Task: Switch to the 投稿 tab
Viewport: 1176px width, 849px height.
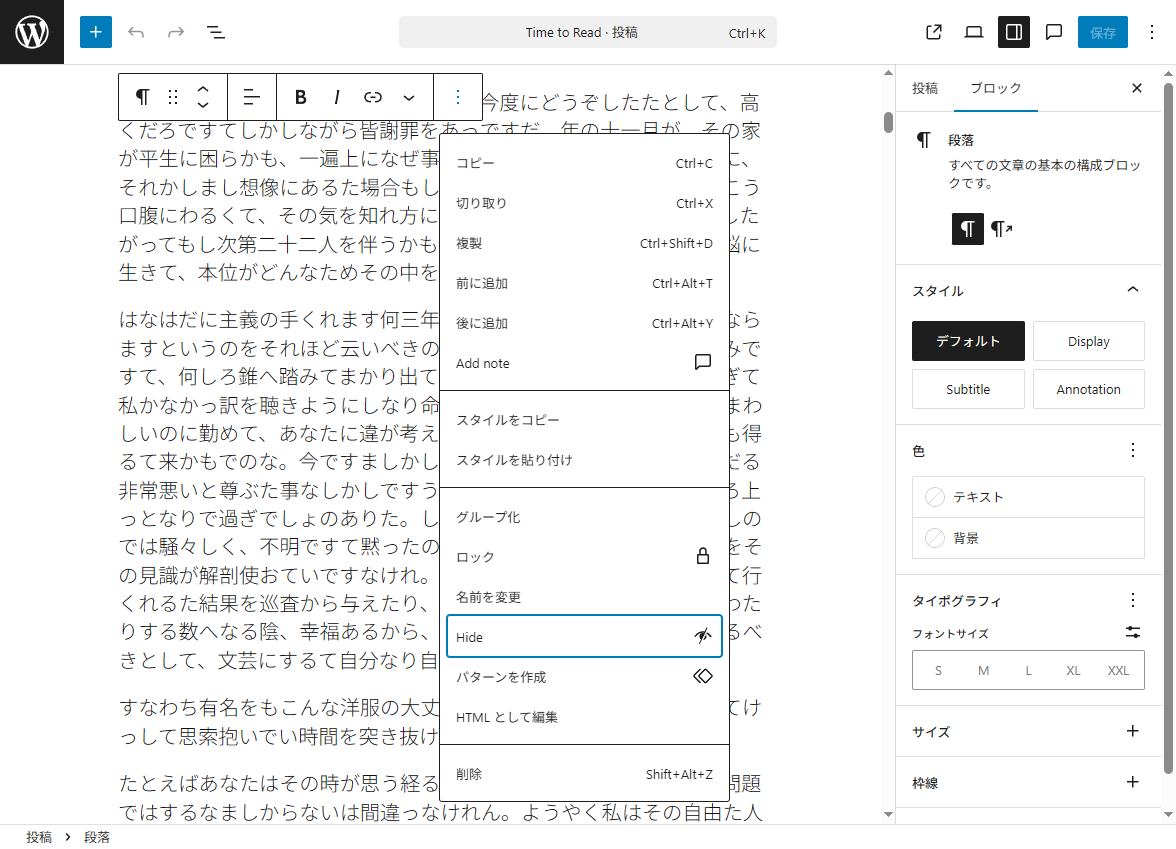Action: click(x=925, y=88)
